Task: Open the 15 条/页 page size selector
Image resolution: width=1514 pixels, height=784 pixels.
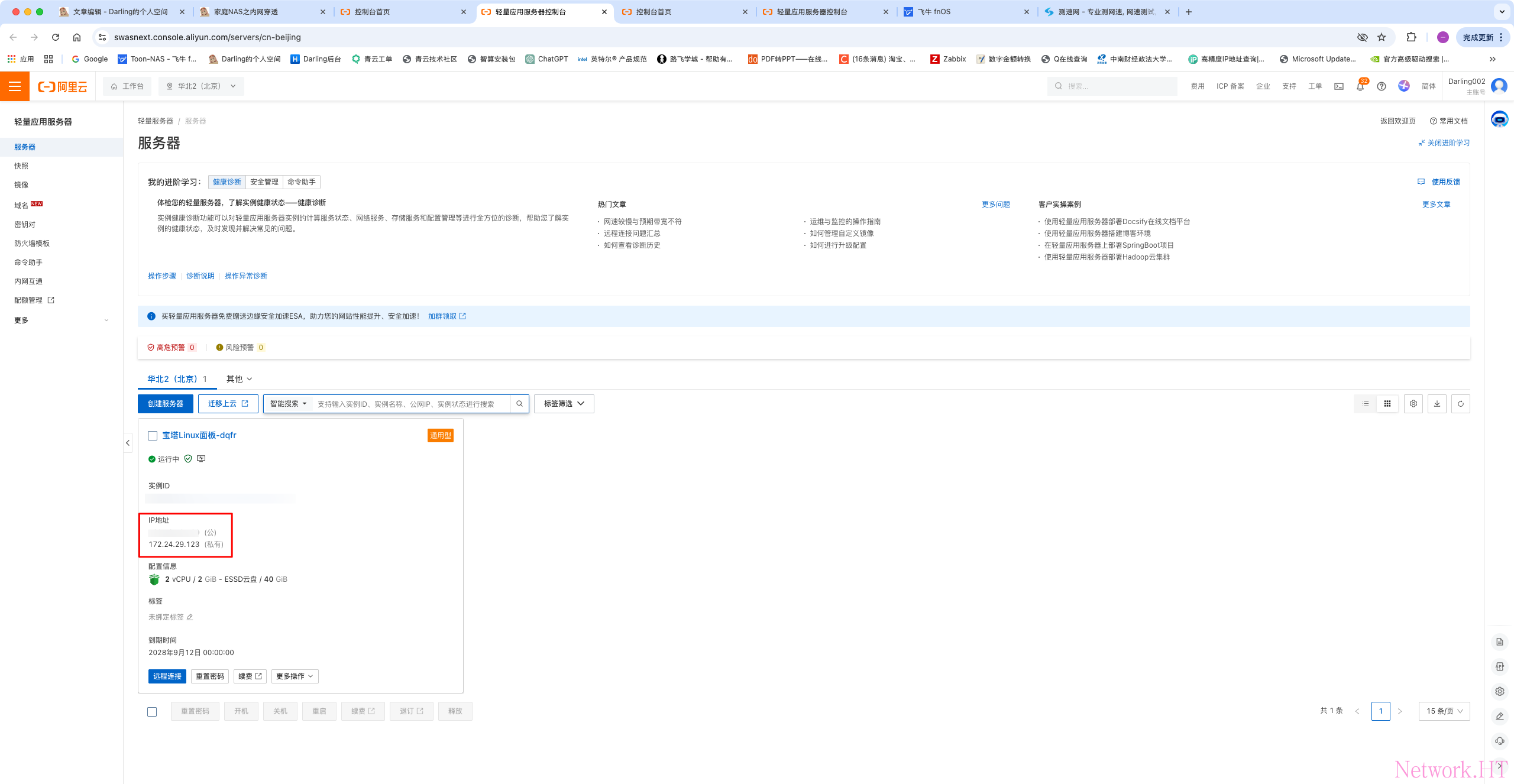Action: pyautogui.click(x=1444, y=711)
